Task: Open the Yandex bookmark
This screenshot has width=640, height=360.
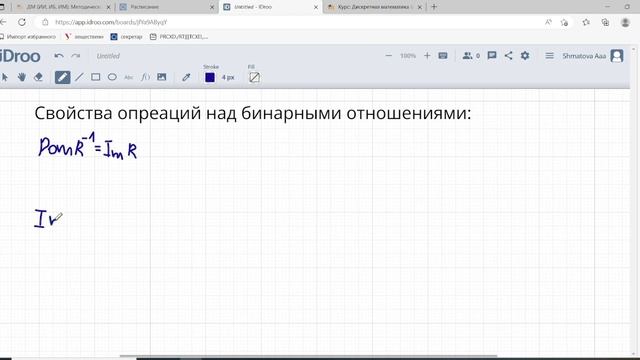Action: (x=84, y=37)
